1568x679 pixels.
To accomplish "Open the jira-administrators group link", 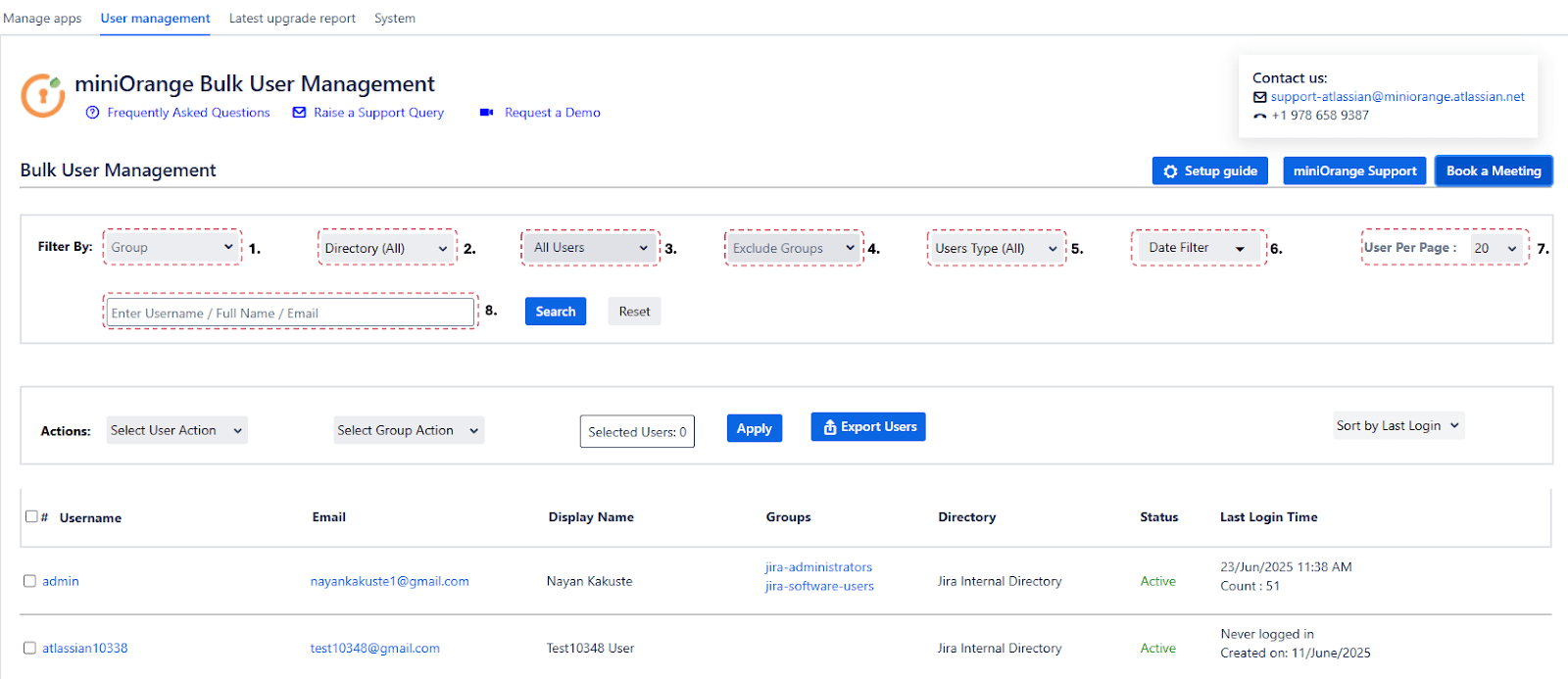I will click(x=818, y=567).
